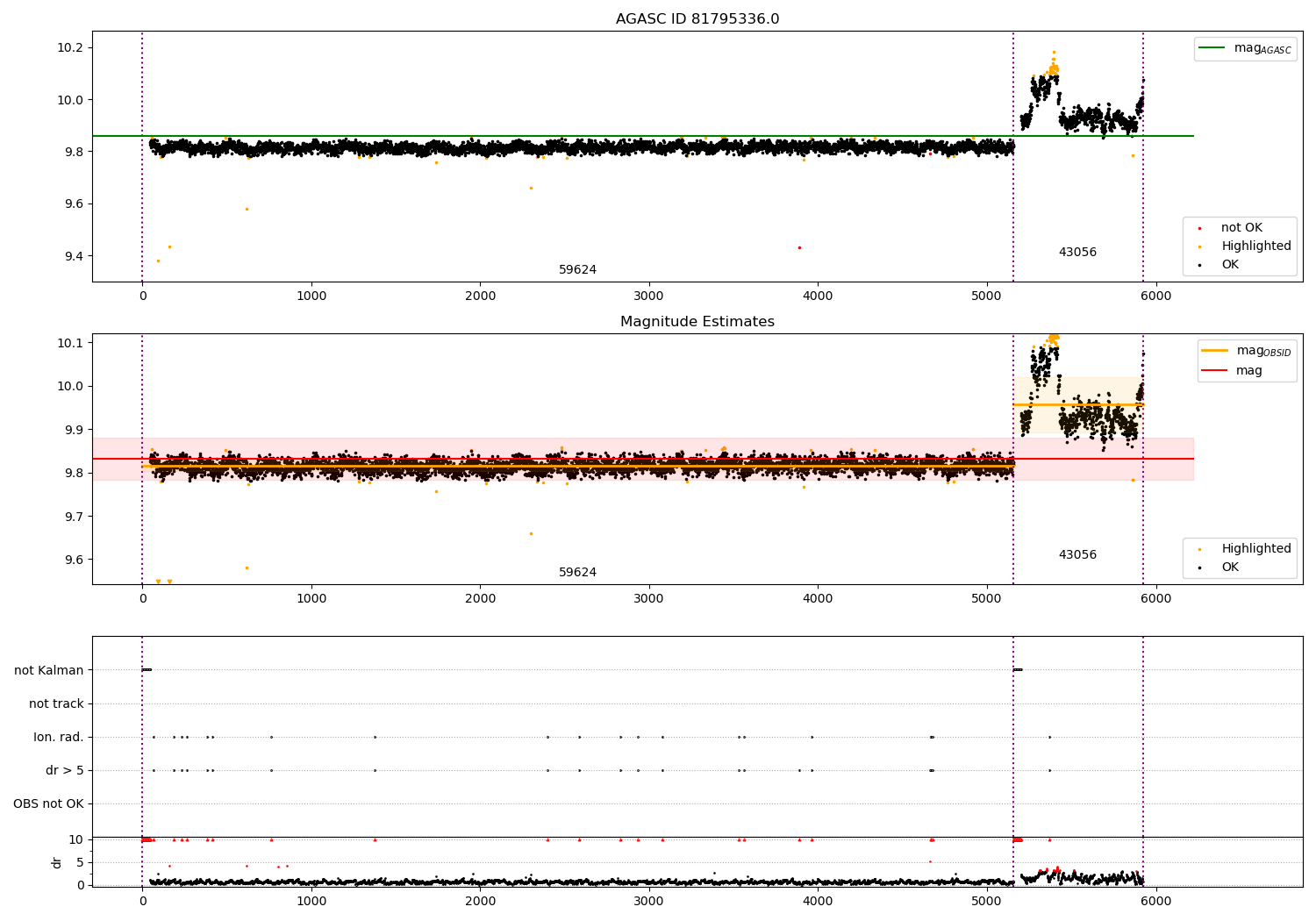Click "not OK" legend entry in top plot
The width and height of the screenshot is (1316, 921).
coord(1241,228)
